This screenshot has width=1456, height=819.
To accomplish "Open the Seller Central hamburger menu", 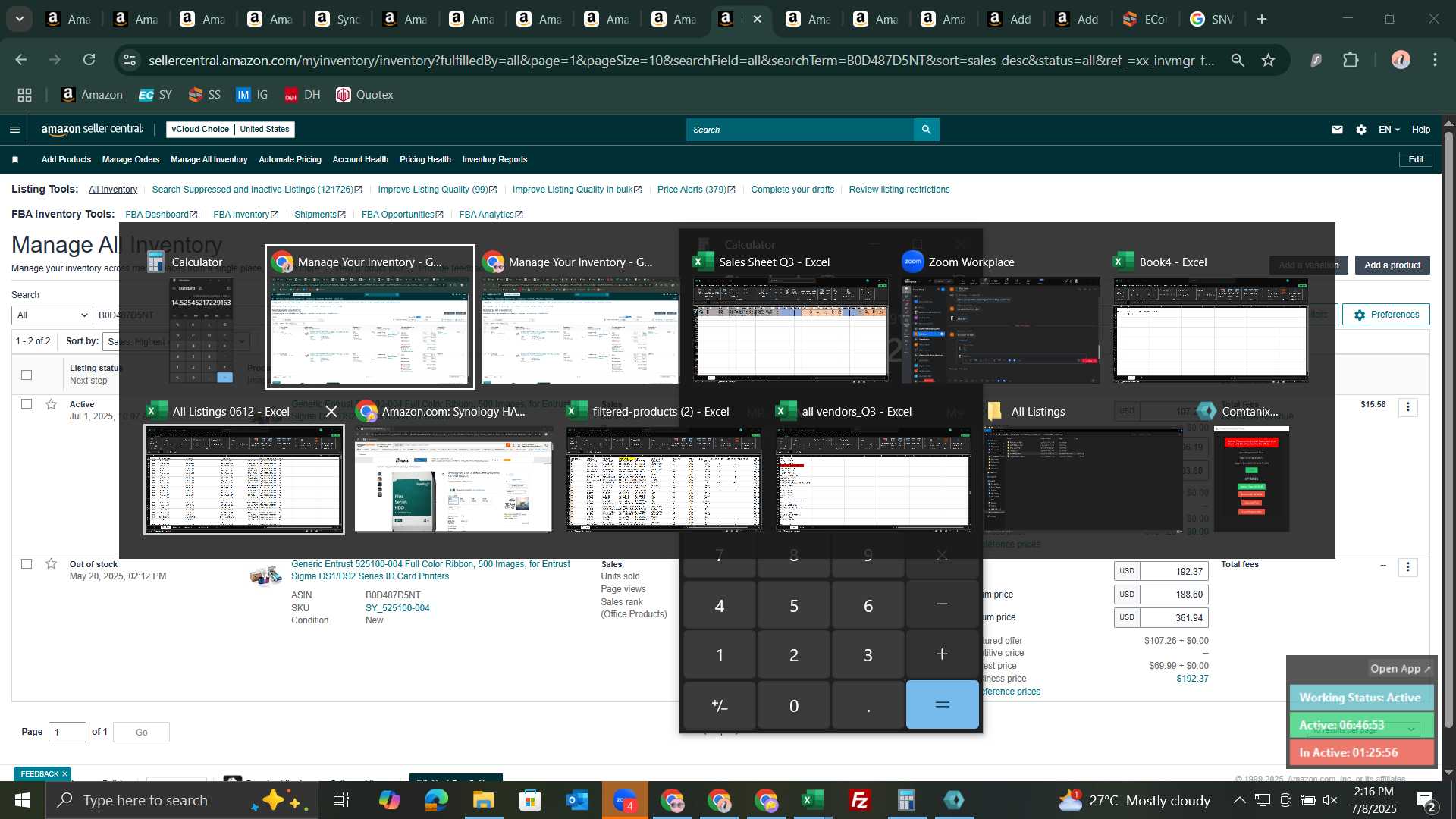I will click(14, 130).
